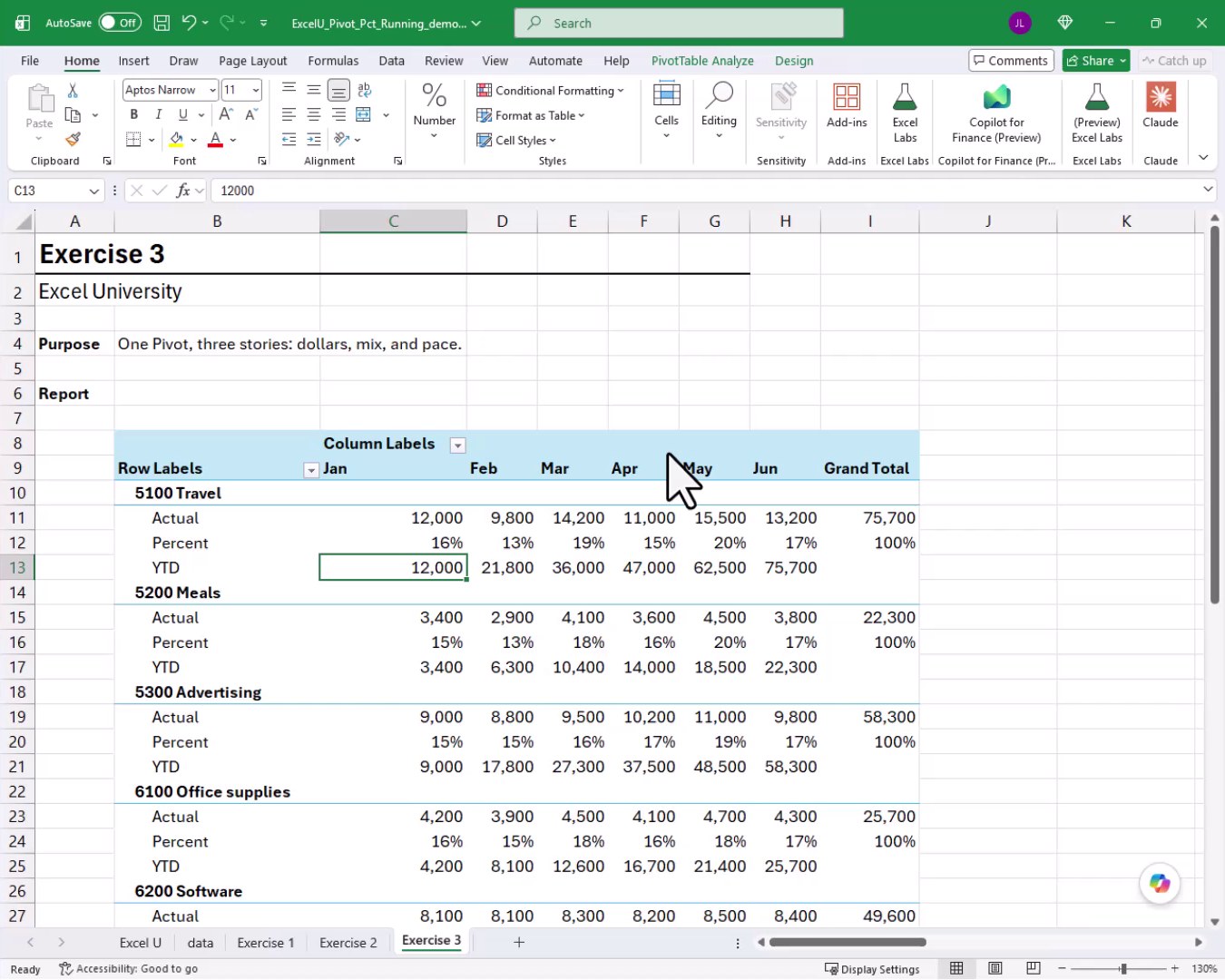Viewport: 1225px width, 980px height.
Task: Click the Microsoft 365 diamond icon
Action: pos(1065,23)
